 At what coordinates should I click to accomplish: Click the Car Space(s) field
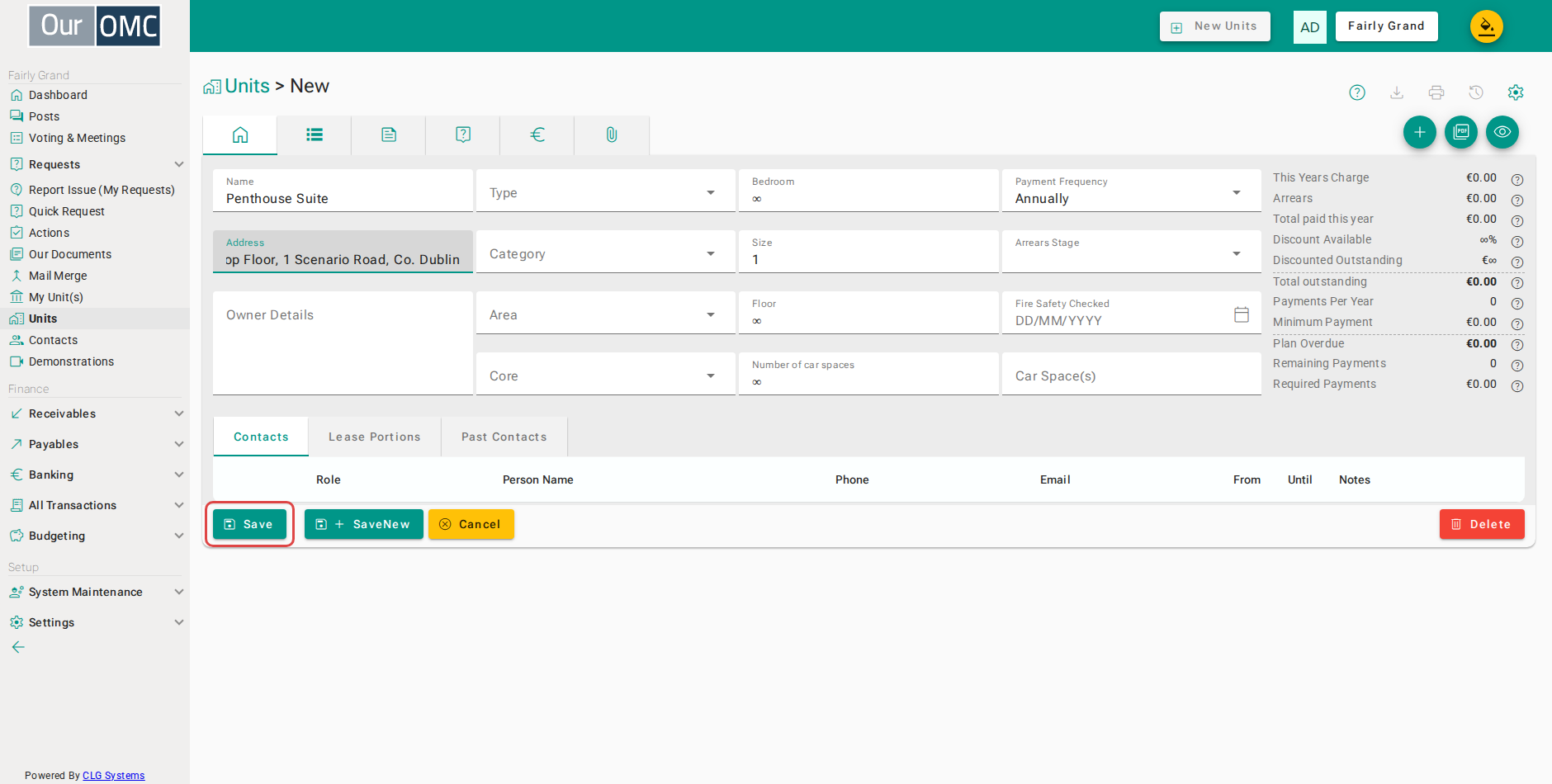(x=1132, y=375)
